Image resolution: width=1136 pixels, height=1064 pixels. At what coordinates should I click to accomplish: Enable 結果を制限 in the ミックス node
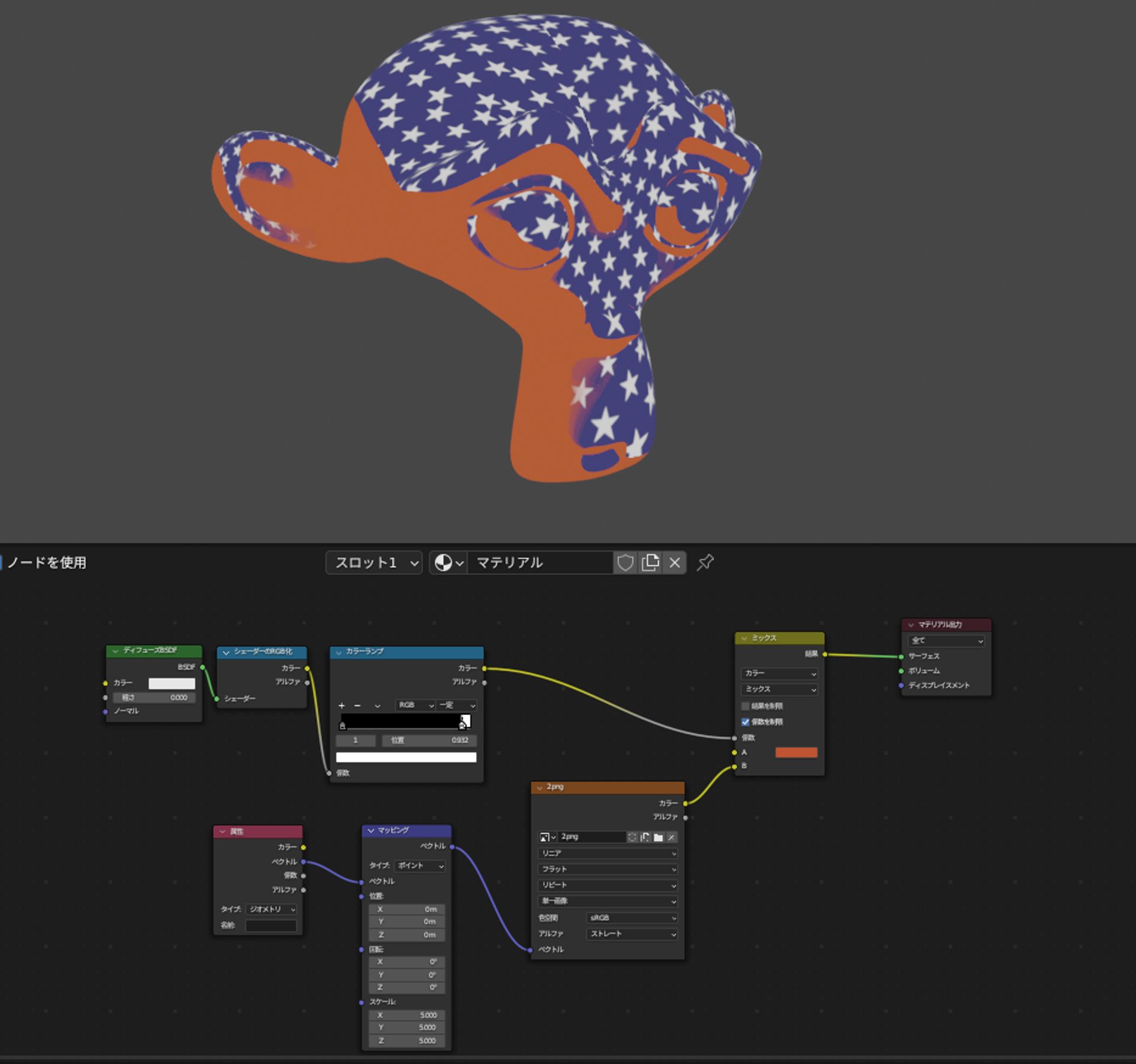point(745,706)
